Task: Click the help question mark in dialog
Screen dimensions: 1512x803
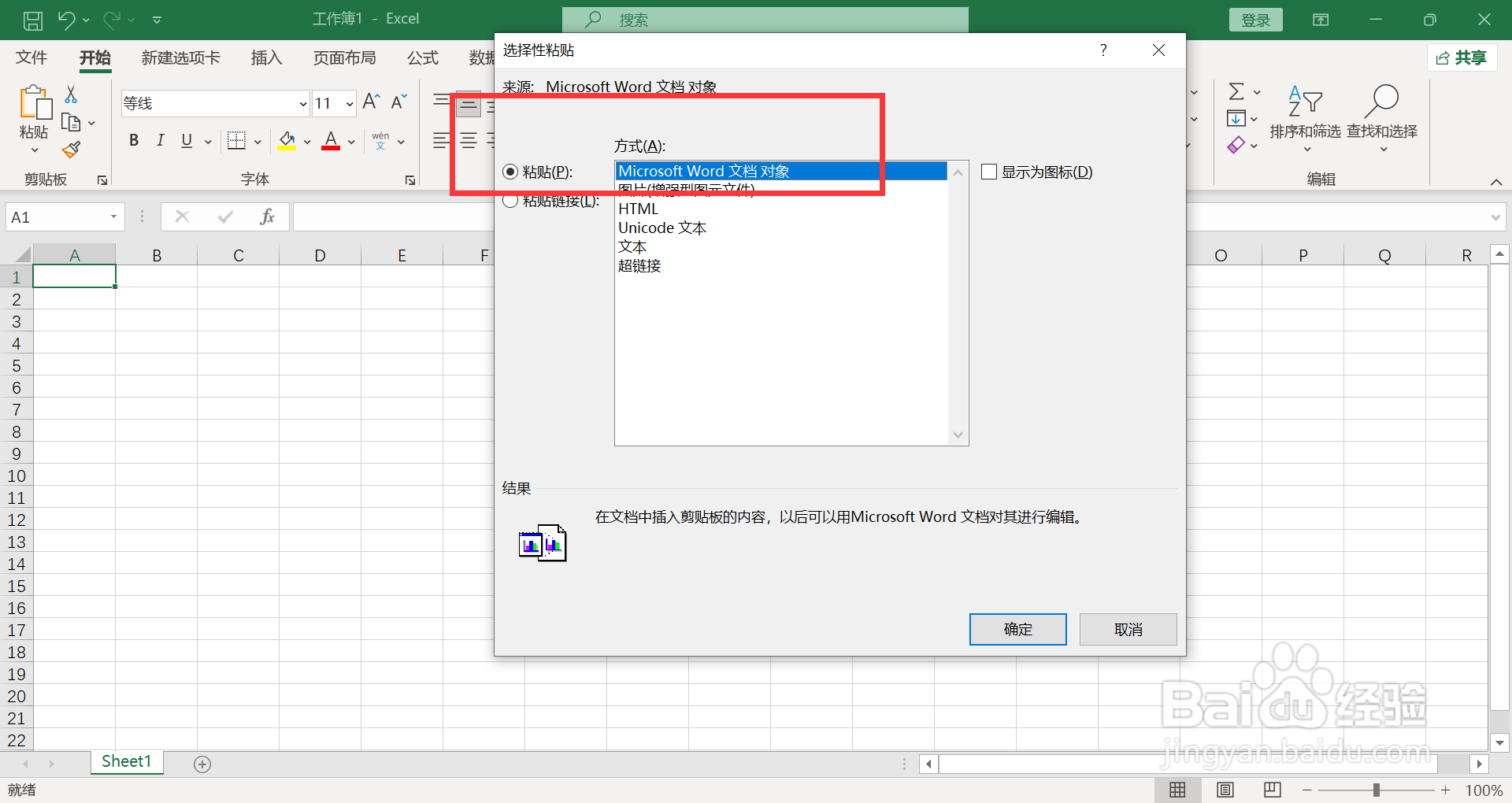Action: click(x=1103, y=50)
